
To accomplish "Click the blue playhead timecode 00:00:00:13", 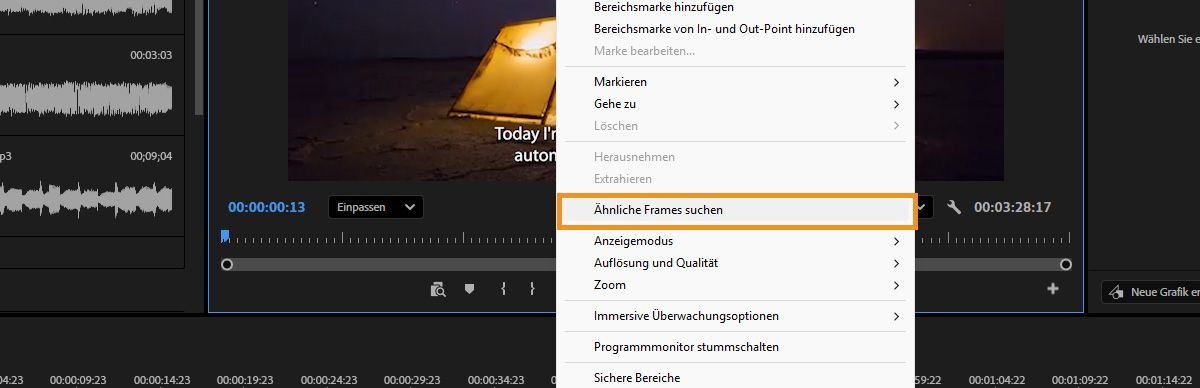I will coord(267,207).
